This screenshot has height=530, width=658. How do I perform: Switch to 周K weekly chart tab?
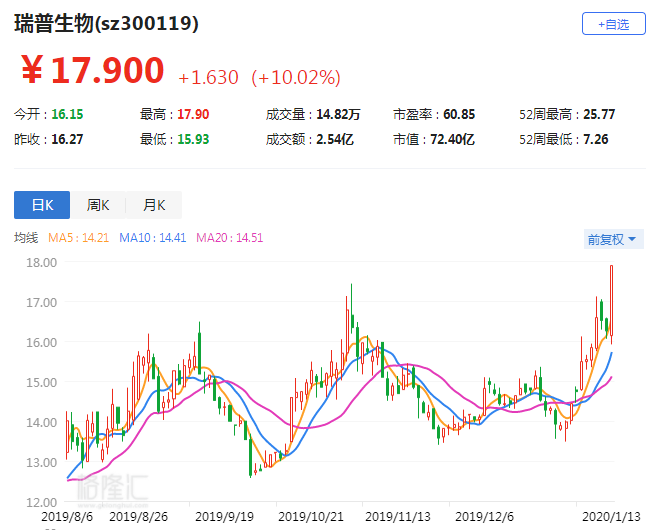pyautogui.click(x=98, y=205)
